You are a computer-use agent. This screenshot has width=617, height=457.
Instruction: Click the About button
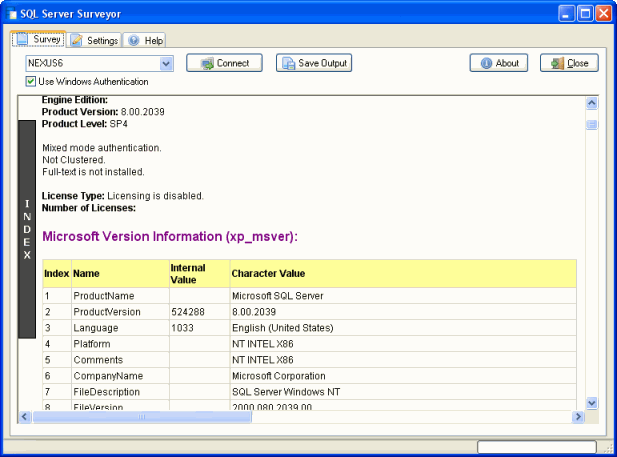coord(499,63)
